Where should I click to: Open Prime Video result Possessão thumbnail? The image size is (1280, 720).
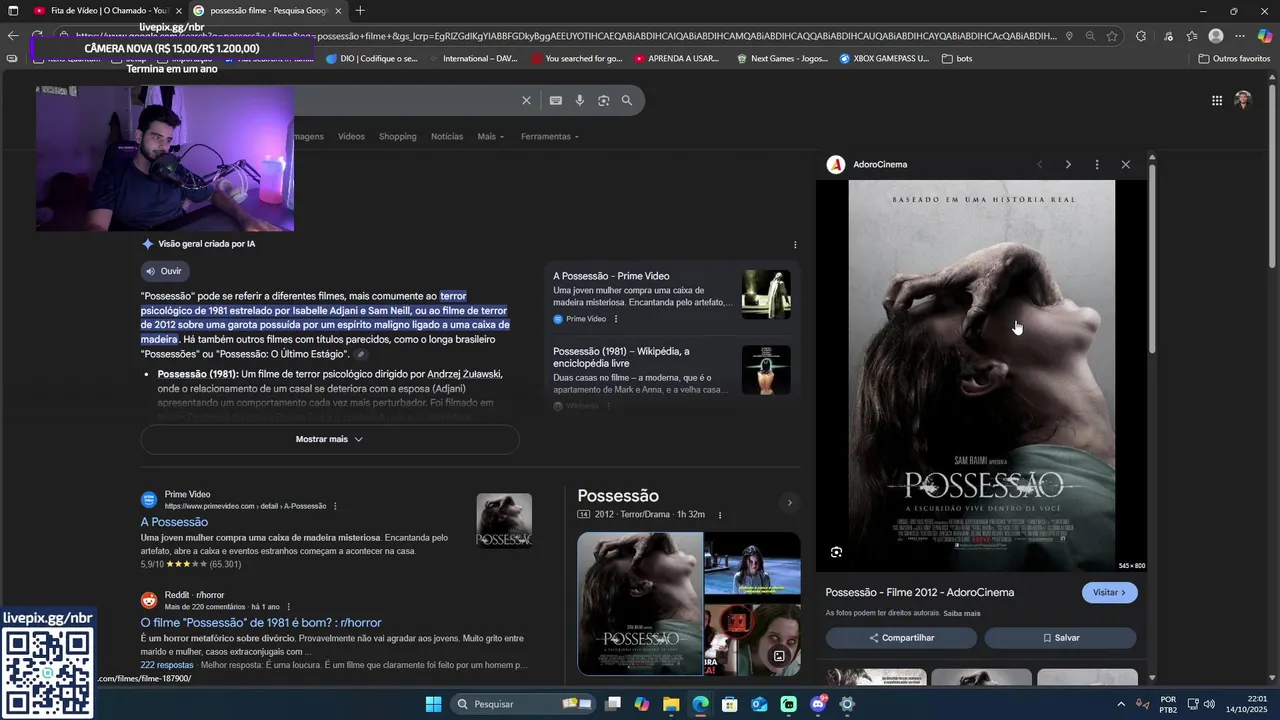click(504, 521)
